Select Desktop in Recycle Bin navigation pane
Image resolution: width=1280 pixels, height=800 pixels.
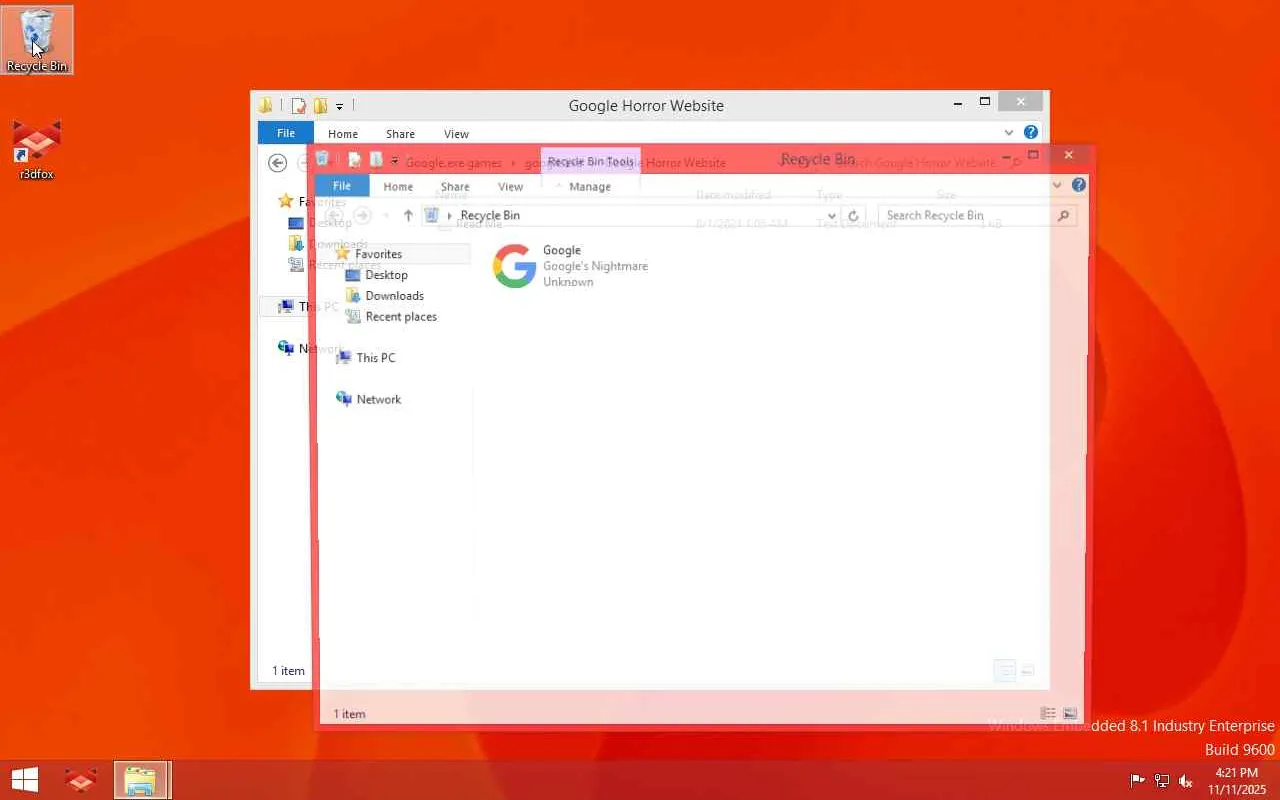tap(386, 275)
